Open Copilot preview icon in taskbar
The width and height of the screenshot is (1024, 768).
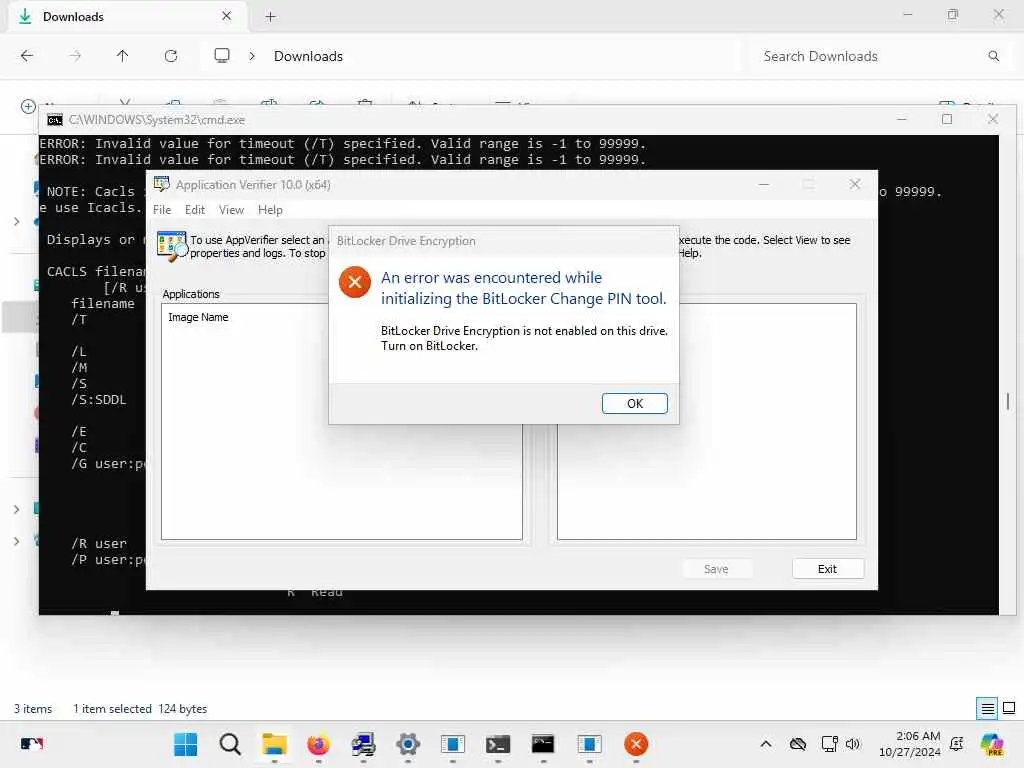(991, 744)
